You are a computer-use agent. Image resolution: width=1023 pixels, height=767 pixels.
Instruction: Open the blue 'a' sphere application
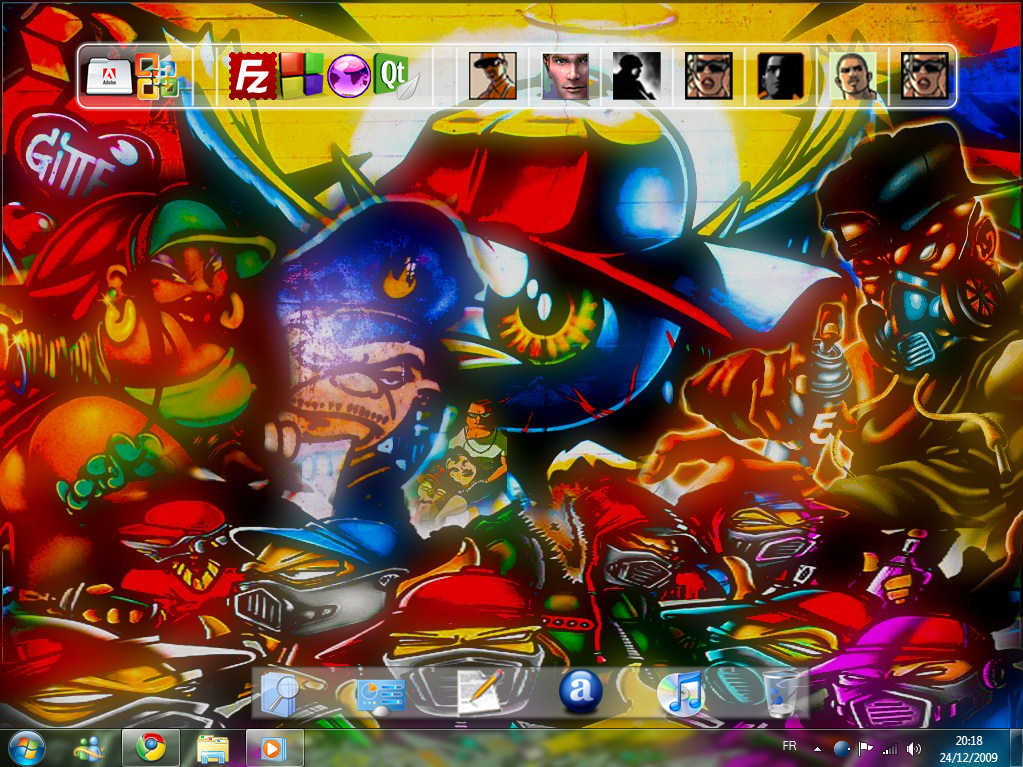(580, 691)
